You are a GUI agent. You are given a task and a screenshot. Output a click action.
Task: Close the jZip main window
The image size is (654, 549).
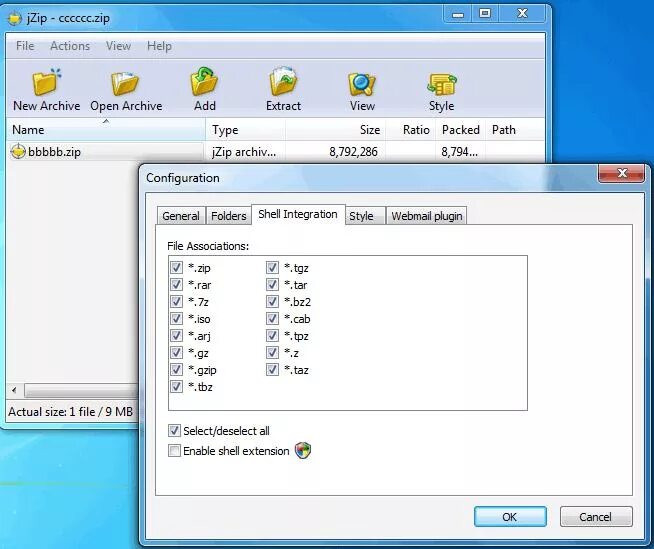(x=522, y=14)
